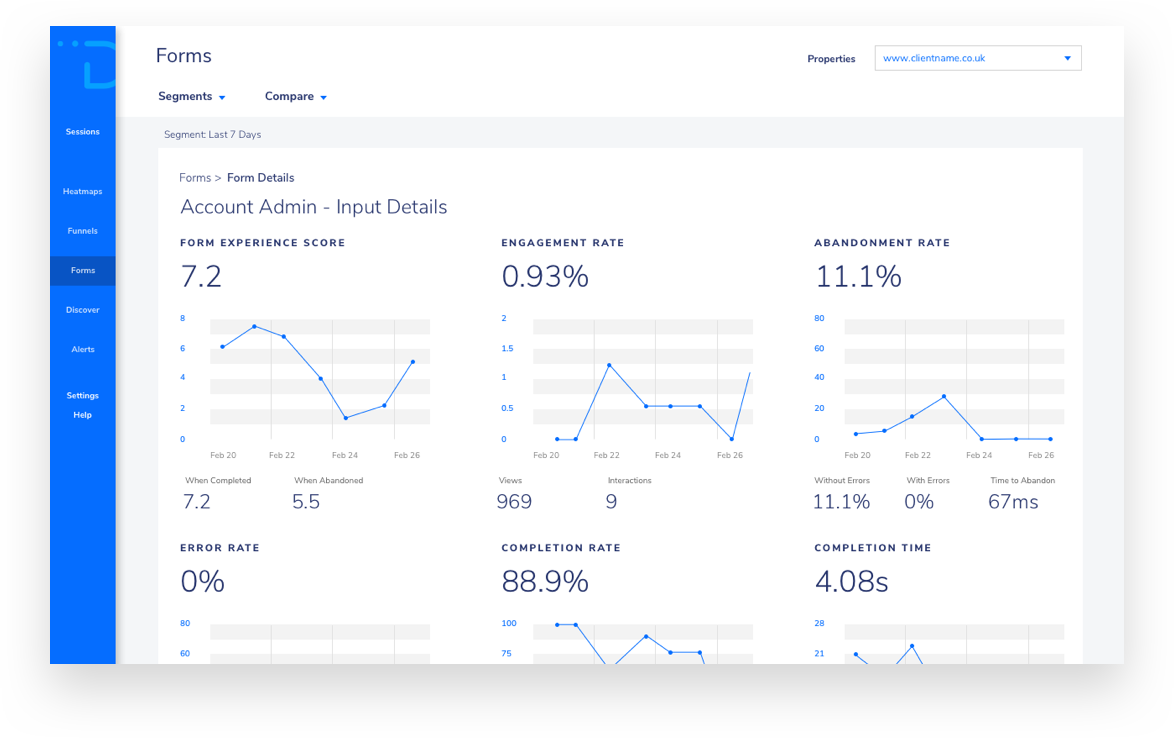Click the highest point on Abandonment Rate chart

[943, 396]
